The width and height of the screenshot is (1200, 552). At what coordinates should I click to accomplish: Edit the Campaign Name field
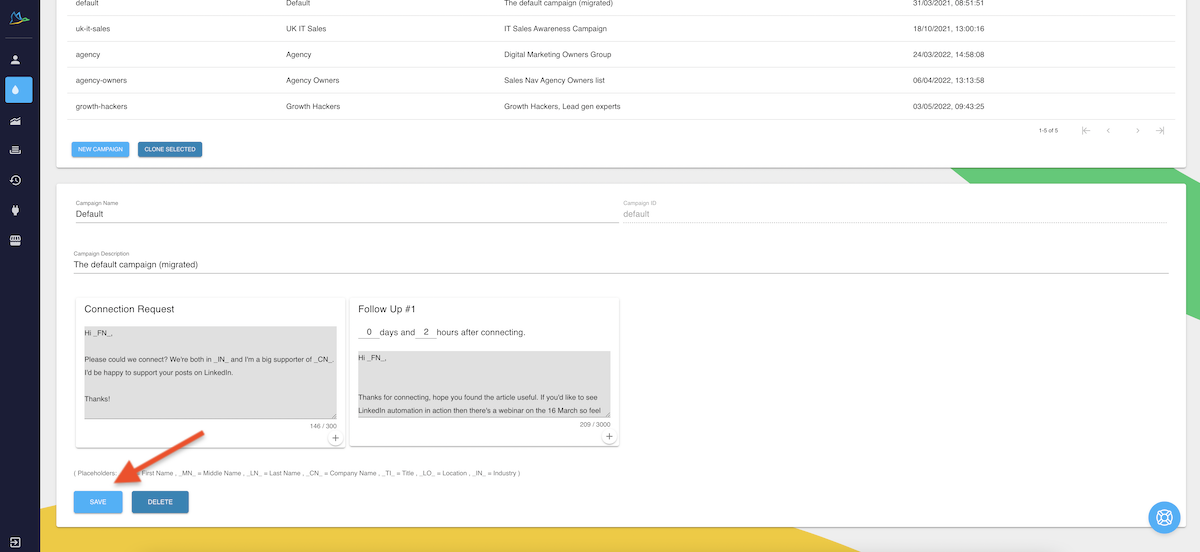[x=346, y=214]
